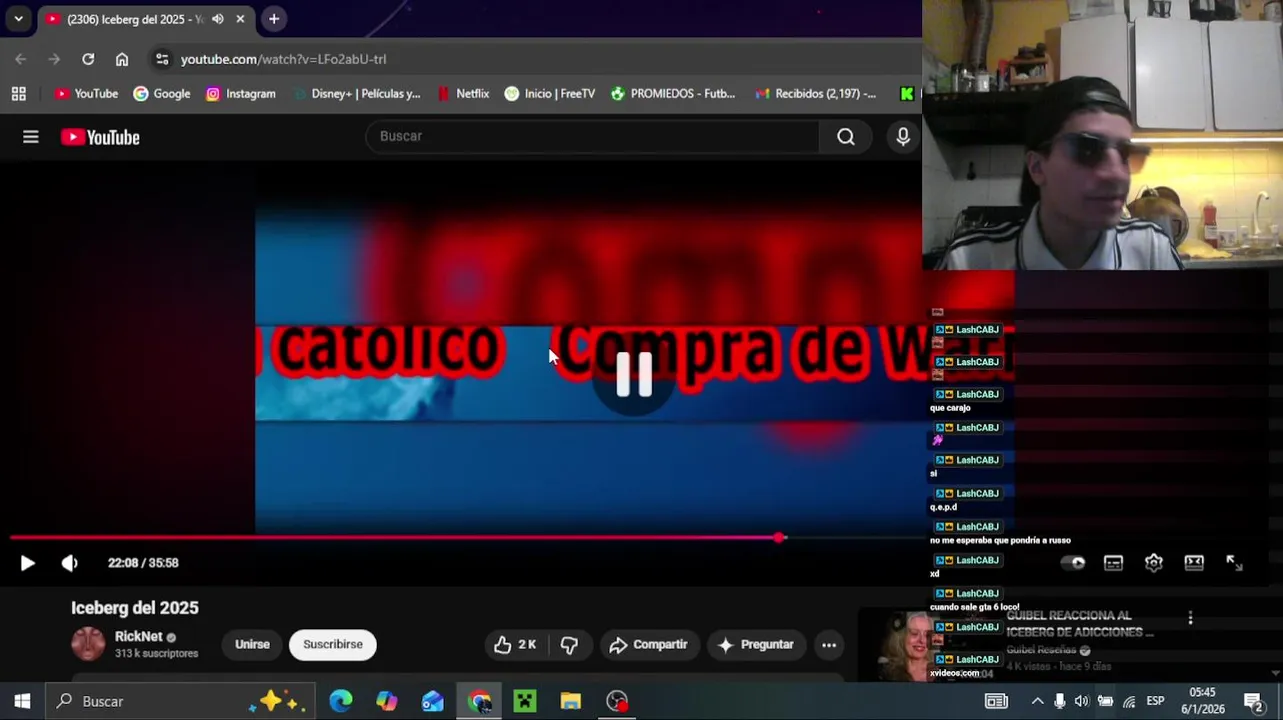Go forward using the greyed-out forward arrow
The width and height of the screenshot is (1283, 720).
pos(54,59)
